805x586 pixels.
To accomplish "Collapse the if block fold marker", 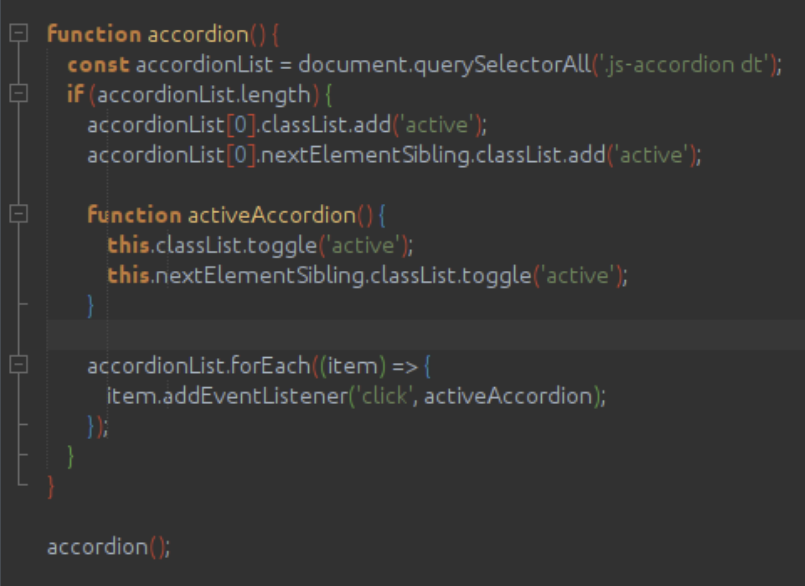I will tap(18, 94).
